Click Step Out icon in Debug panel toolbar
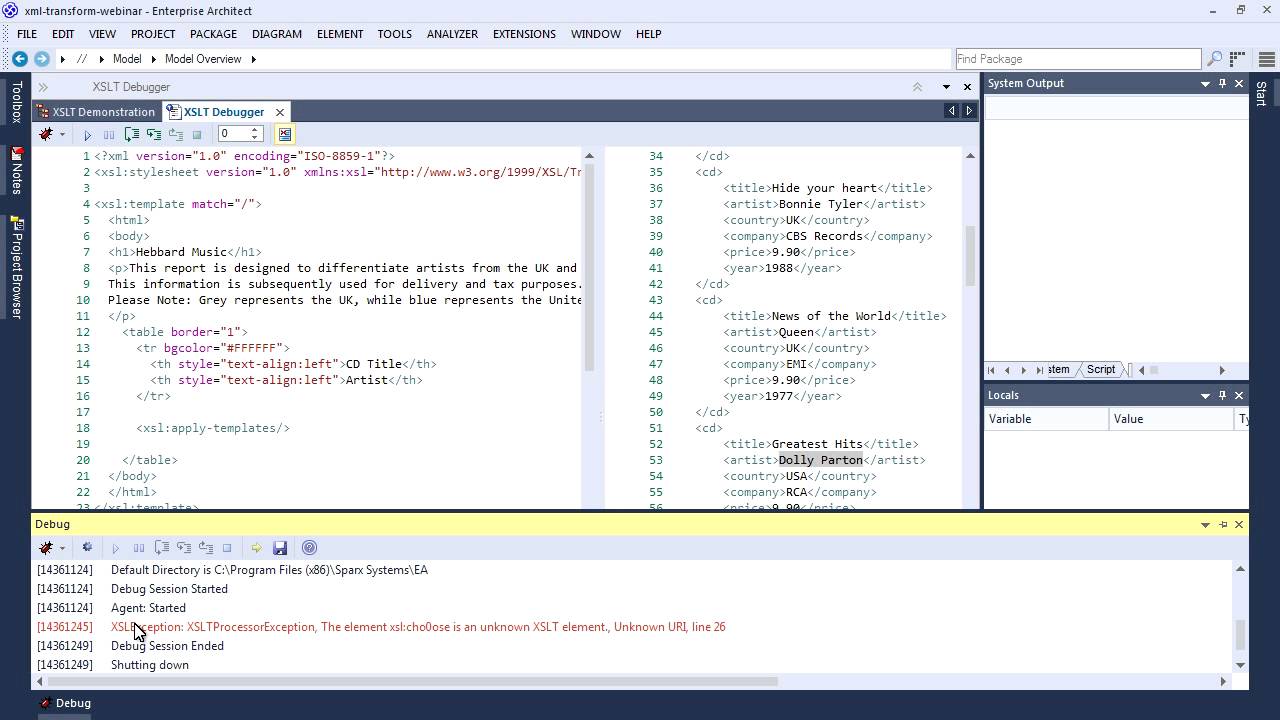 click(x=206, y=548)
